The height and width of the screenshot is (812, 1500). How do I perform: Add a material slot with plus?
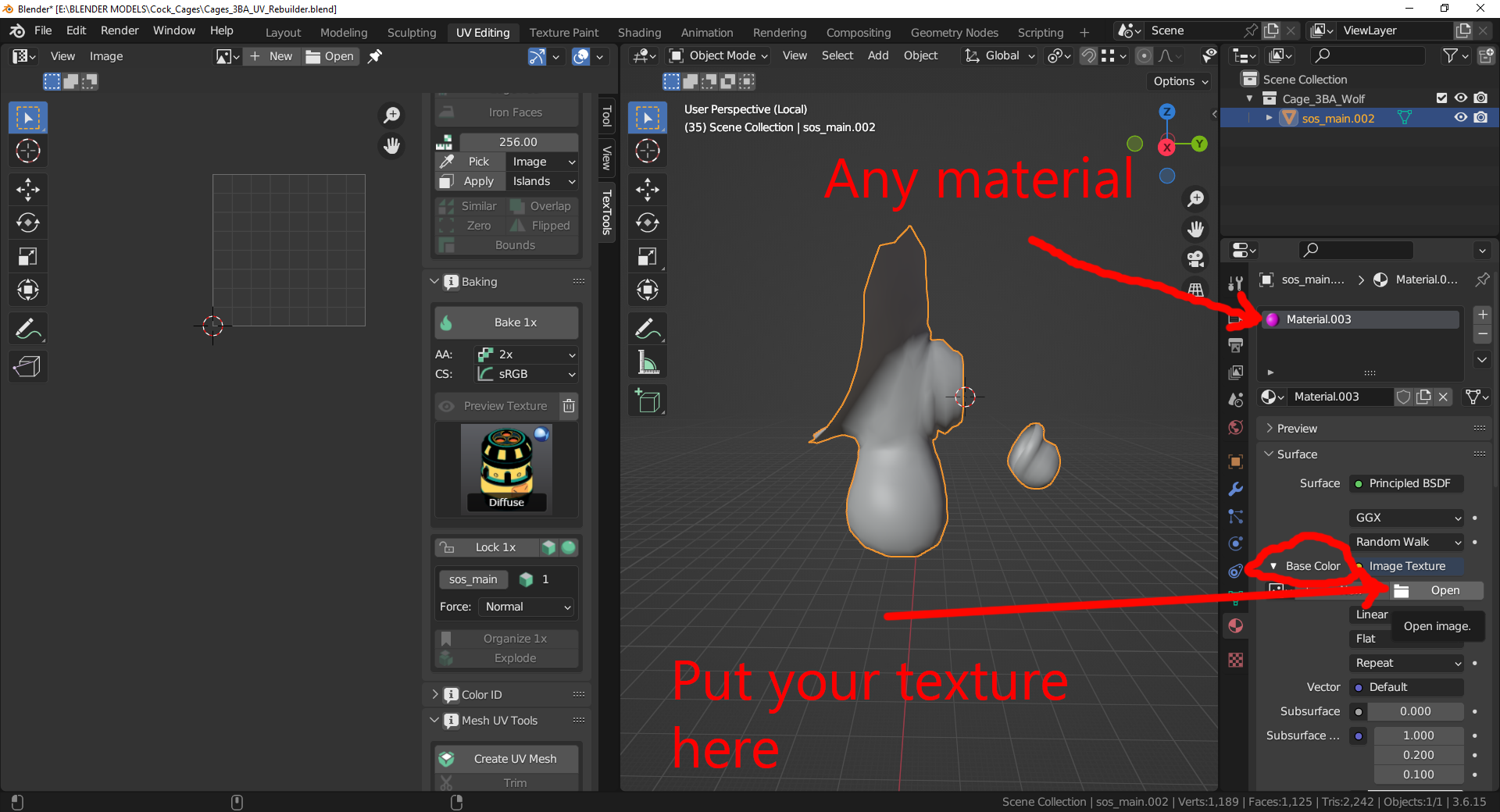pos(1482,315)
